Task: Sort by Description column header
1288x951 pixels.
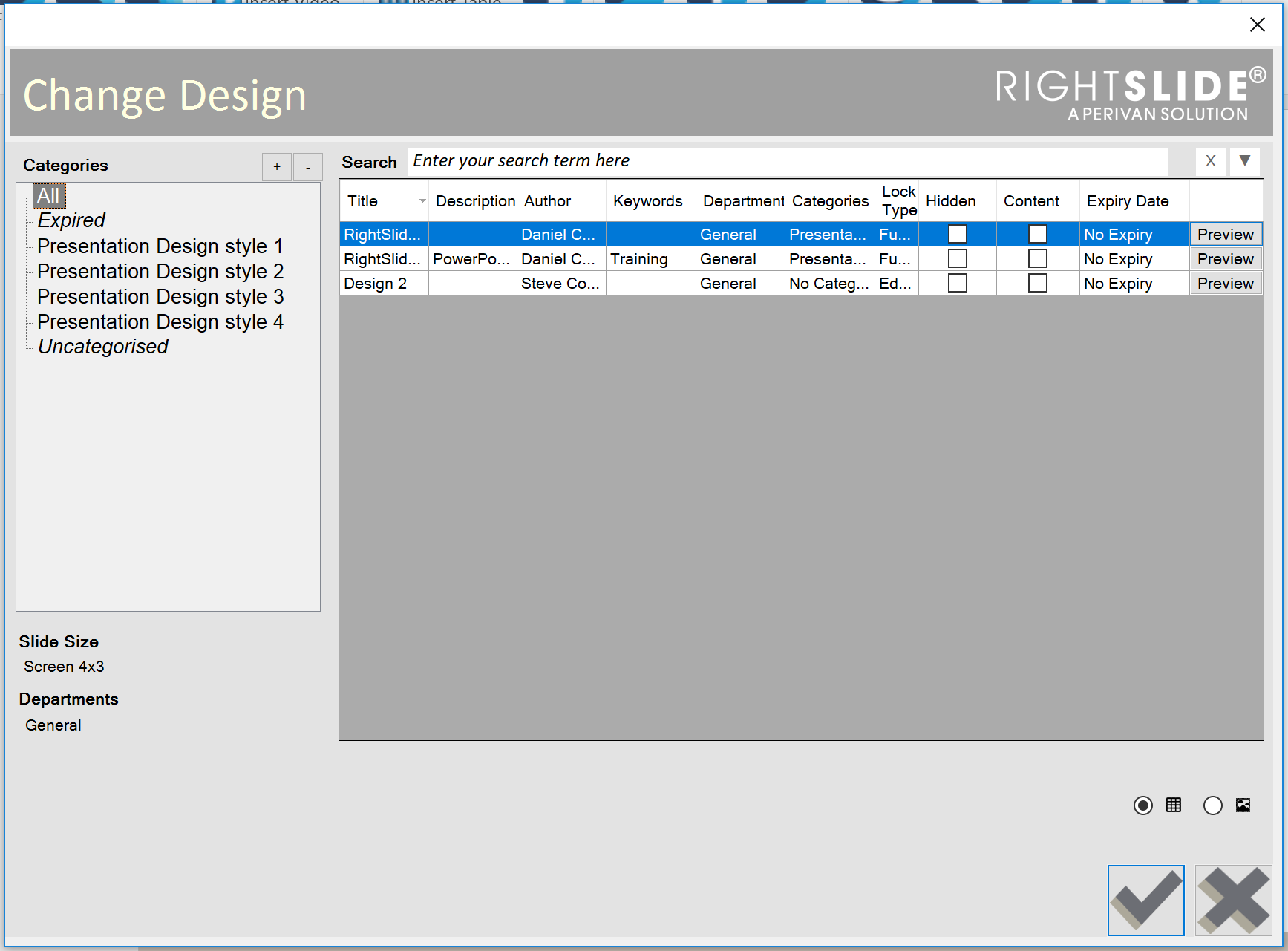Action: point(473,200)
